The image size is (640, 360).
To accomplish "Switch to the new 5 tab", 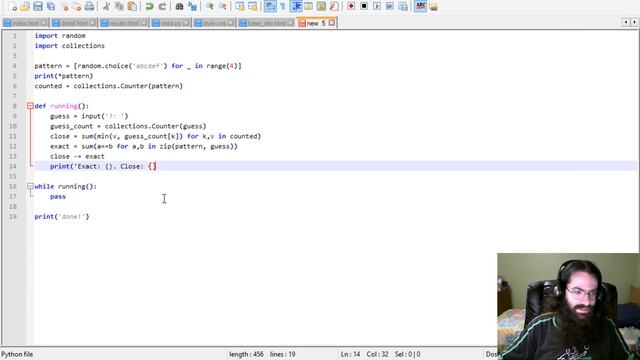I will point(315,23).
